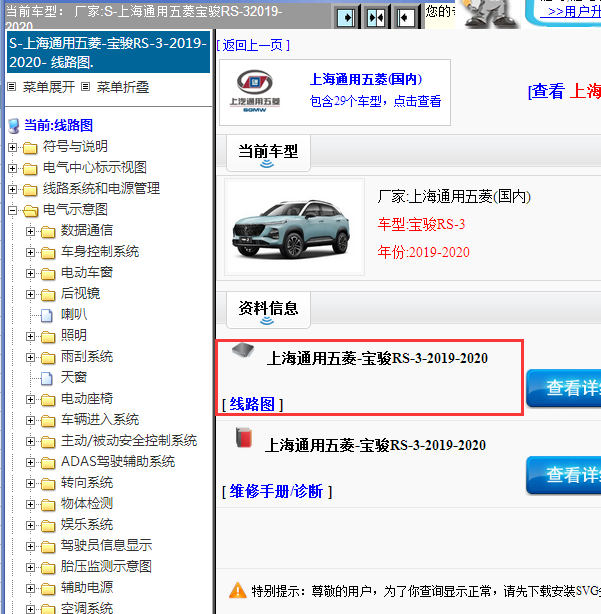Click the 车型:宝骏RS-3 text

pos(421,224)
